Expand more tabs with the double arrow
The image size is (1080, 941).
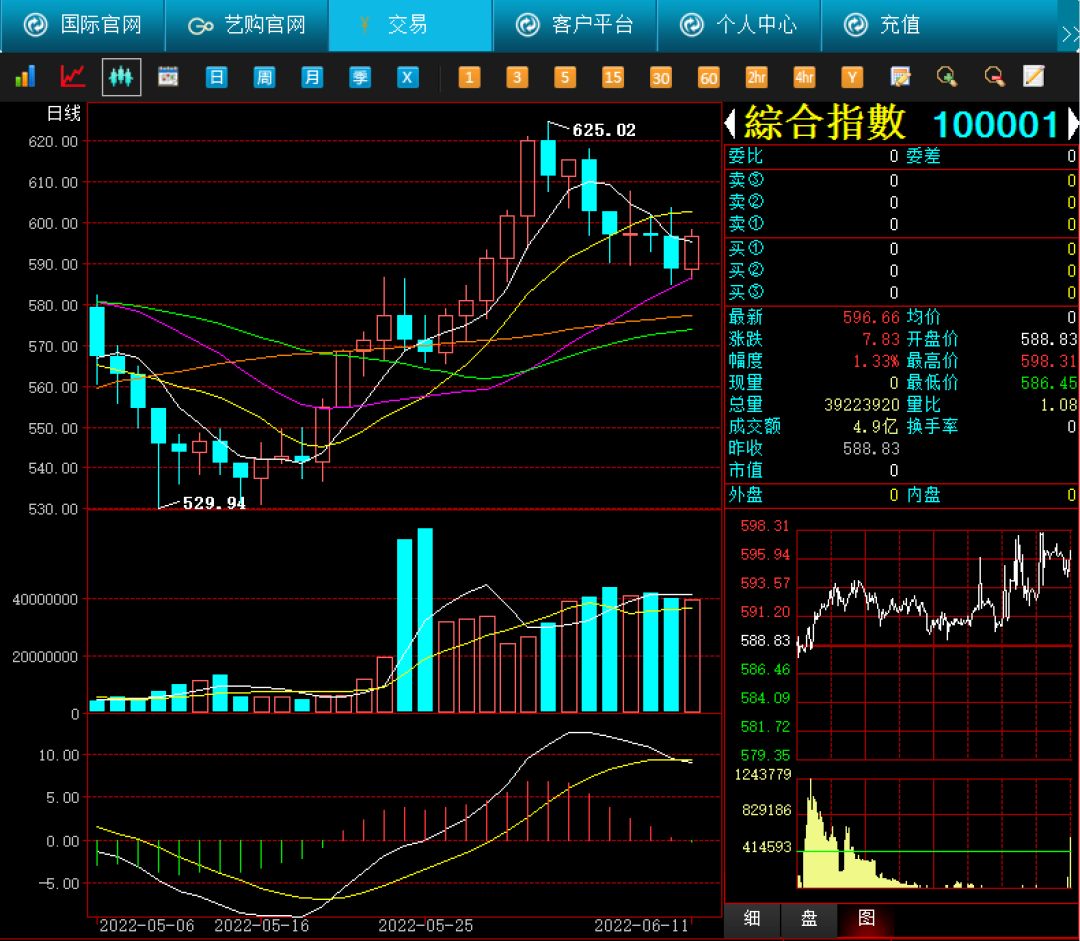1070,34
